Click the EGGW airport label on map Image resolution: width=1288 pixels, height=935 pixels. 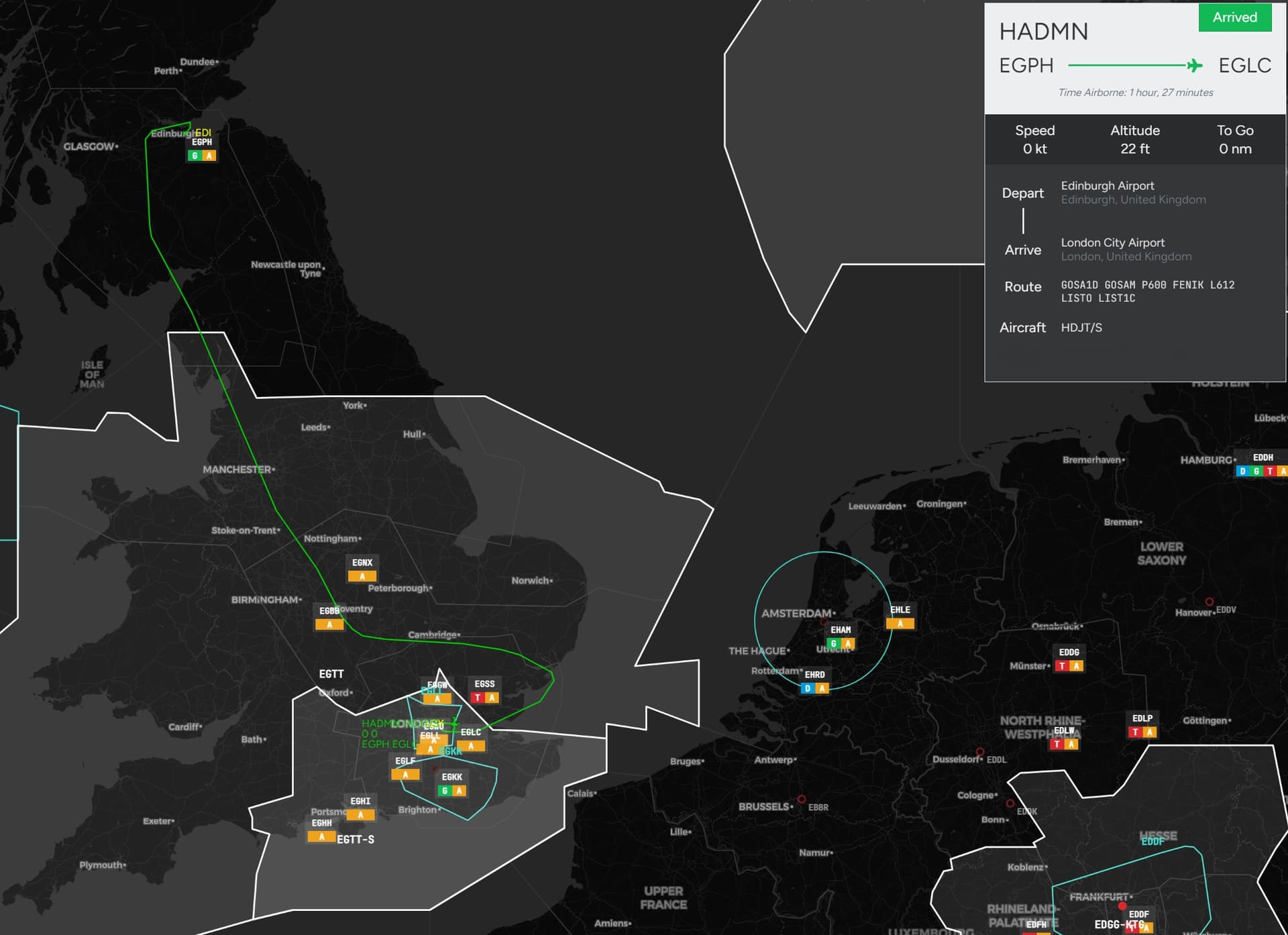click(x=437, y=685)
